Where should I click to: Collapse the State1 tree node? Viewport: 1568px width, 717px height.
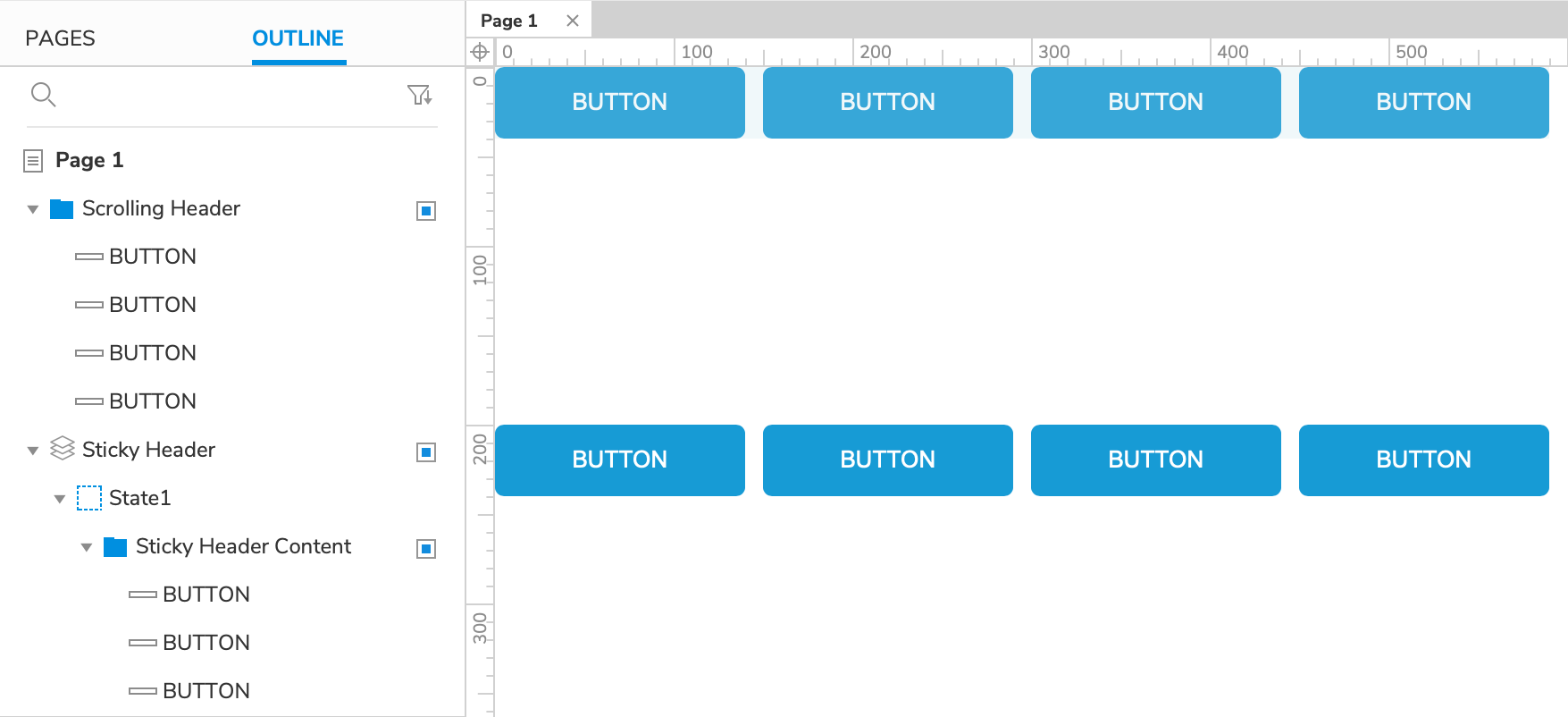tap(60, 499)
